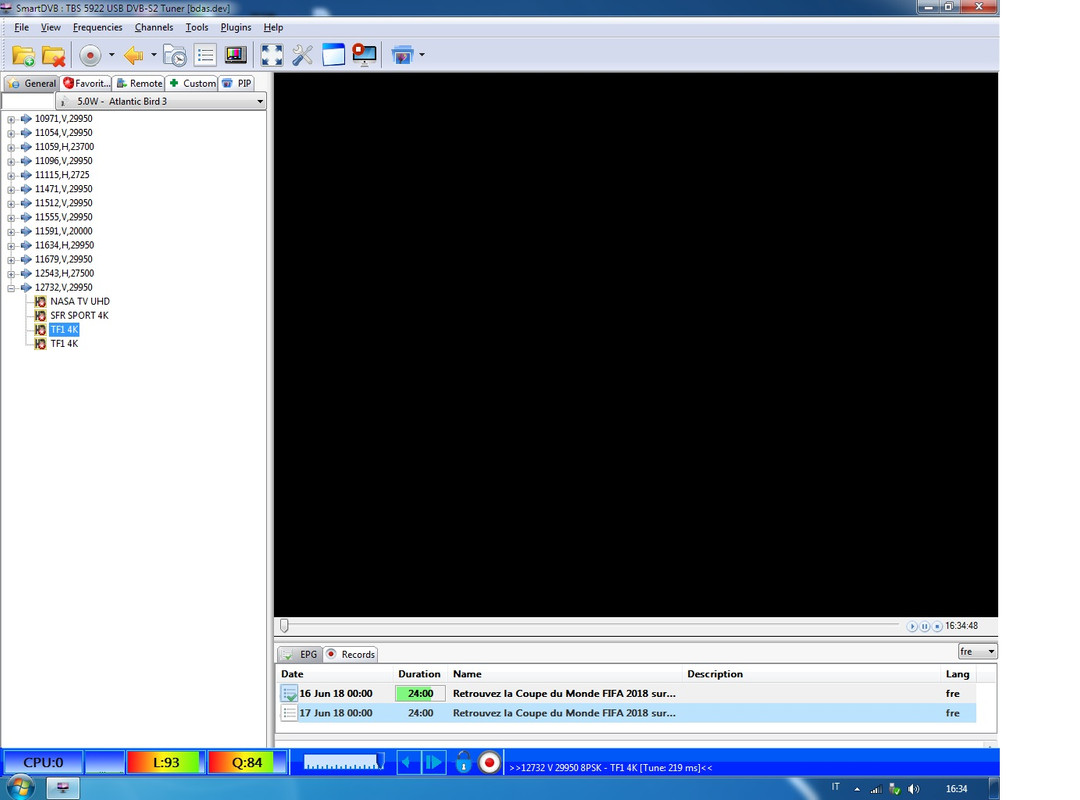Expand the 11471,V,29950 transponder node

(x=11, y=189)
